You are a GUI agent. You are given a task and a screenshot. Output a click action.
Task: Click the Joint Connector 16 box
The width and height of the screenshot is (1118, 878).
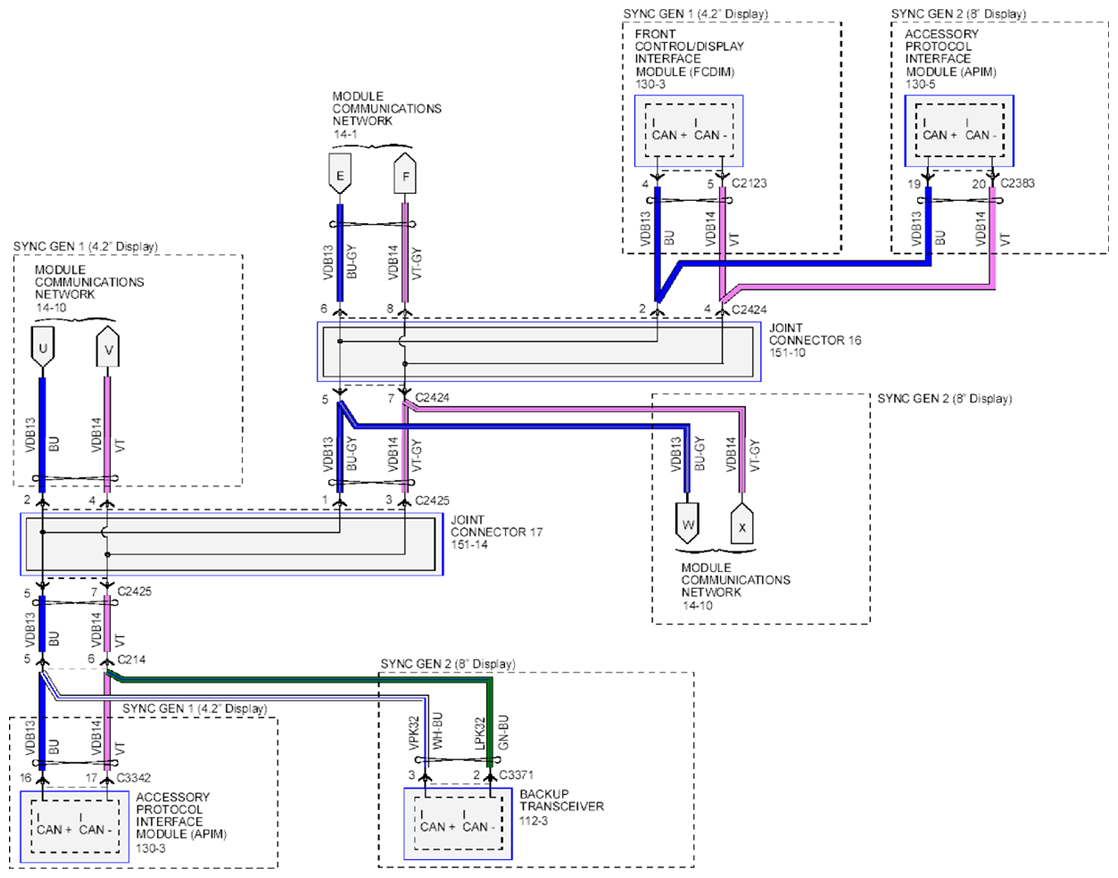(x=539, y=352)
